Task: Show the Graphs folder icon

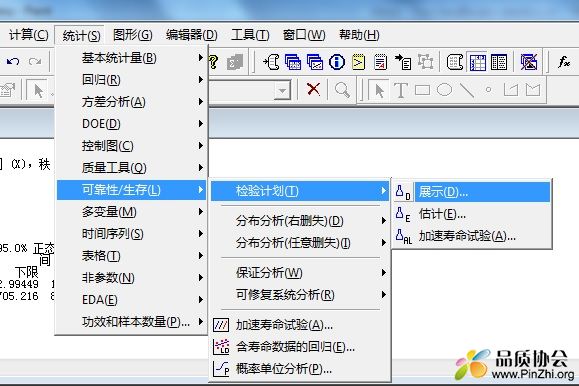Action: (315, 62)
